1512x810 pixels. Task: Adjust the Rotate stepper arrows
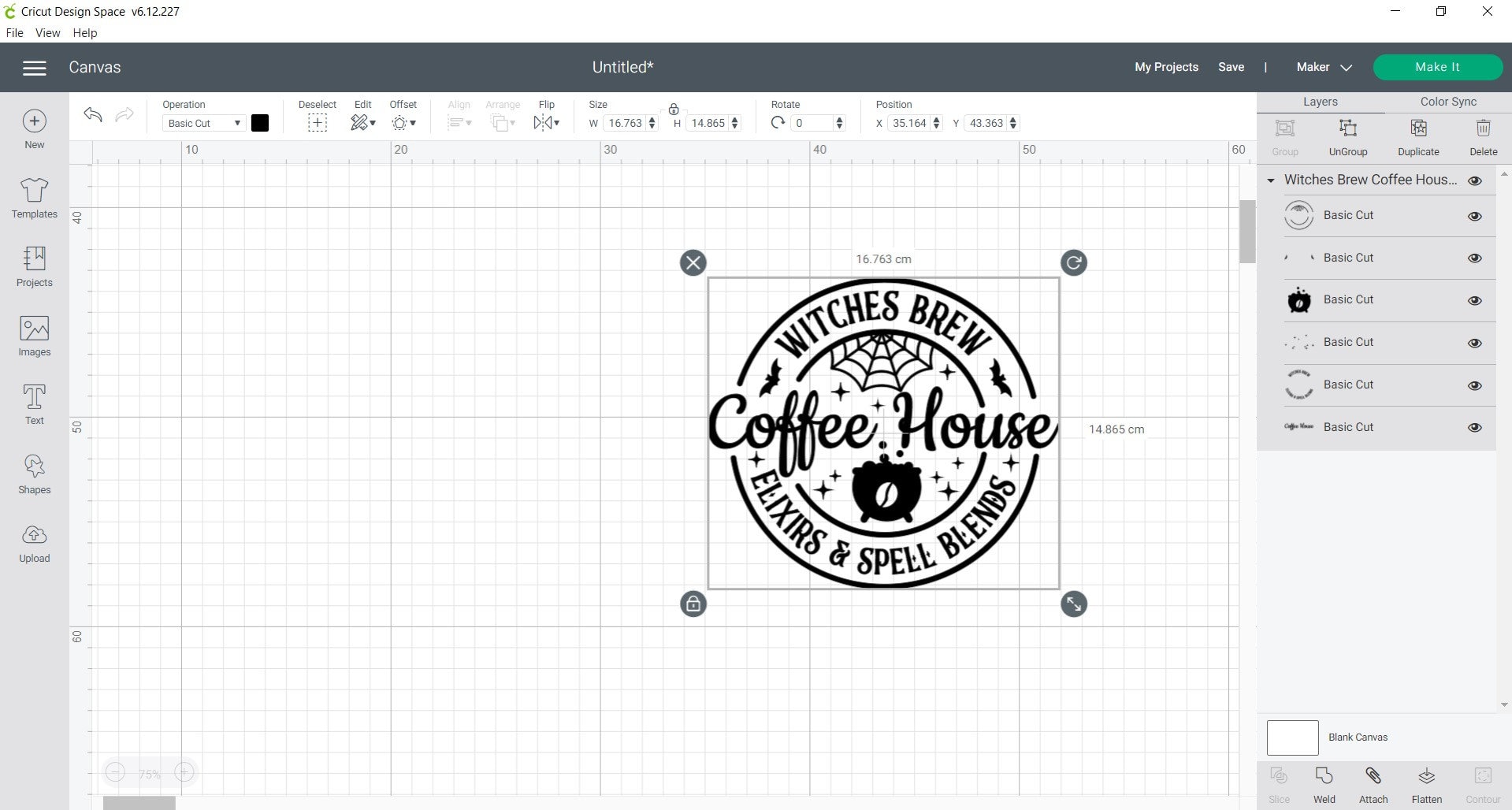(839, 123)
